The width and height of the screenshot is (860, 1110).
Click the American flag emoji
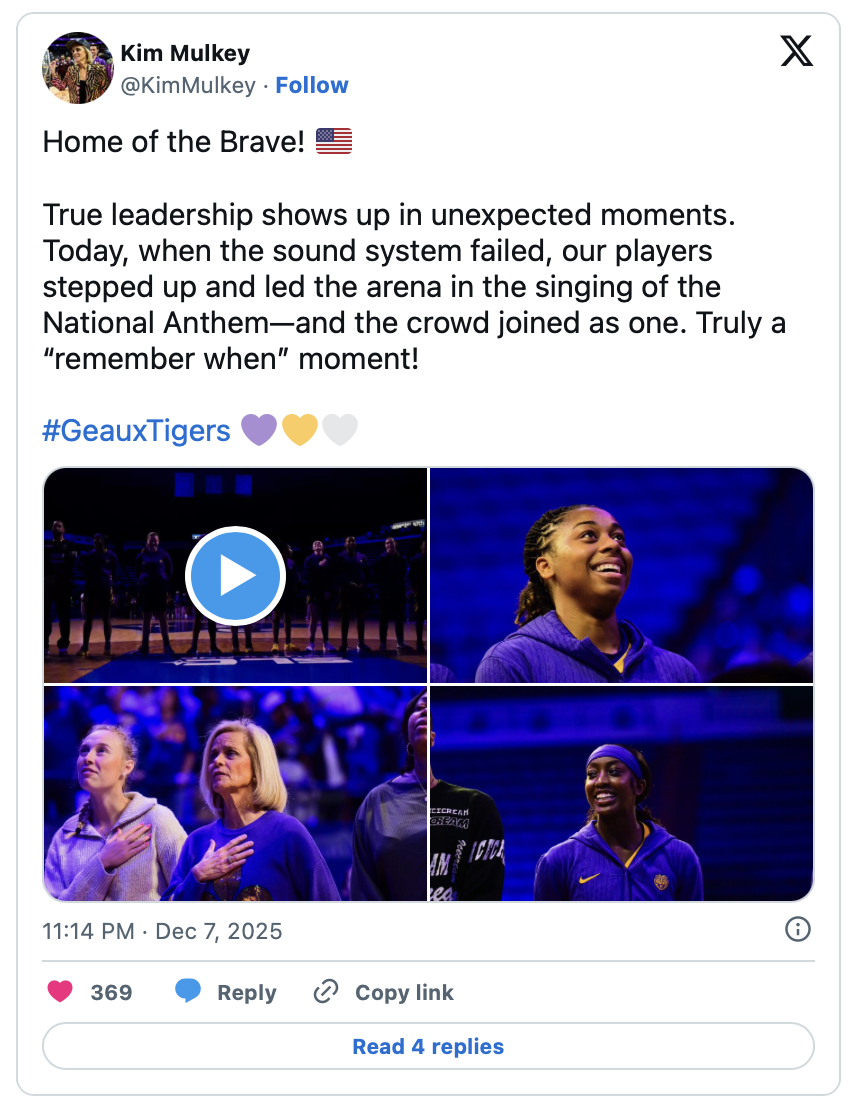point(334,142)
